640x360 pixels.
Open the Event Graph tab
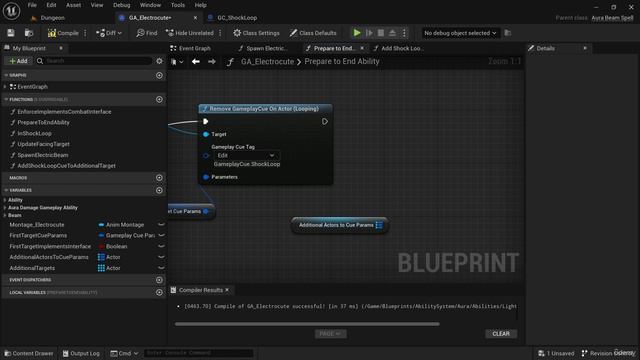(x=191, y=48)
